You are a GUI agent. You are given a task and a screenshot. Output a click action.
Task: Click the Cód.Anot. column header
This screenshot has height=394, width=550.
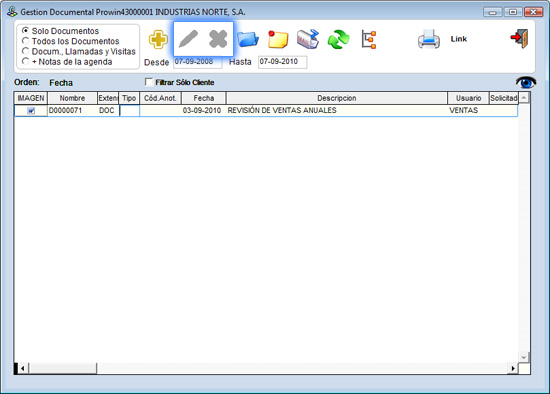pos(160,98)
